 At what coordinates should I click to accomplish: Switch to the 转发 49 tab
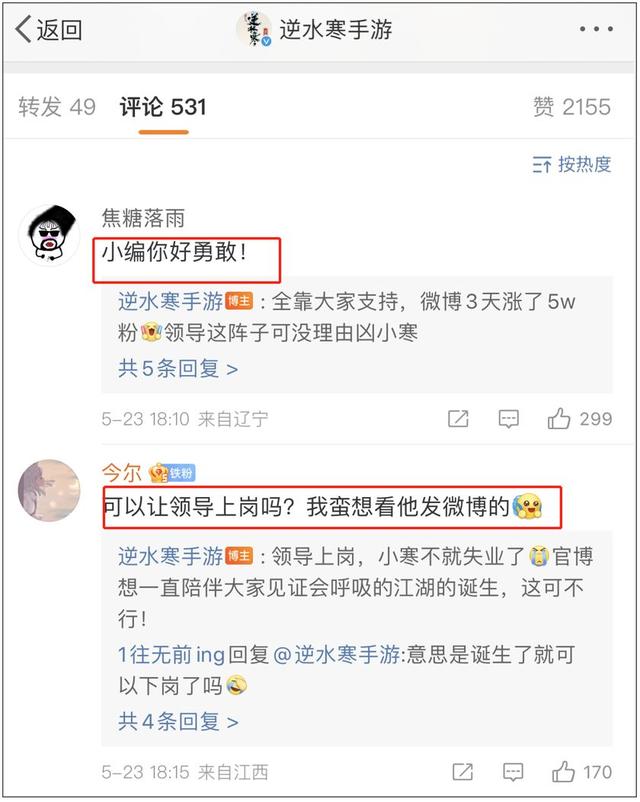coord(57,107)
